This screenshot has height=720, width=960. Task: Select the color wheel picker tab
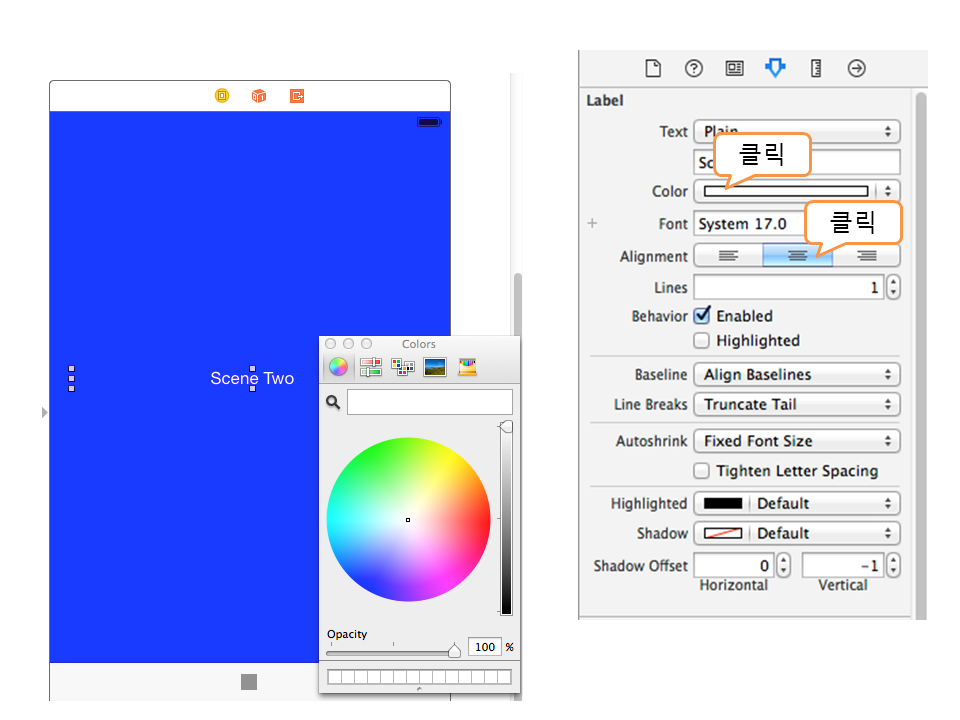(x=339, y=367)
